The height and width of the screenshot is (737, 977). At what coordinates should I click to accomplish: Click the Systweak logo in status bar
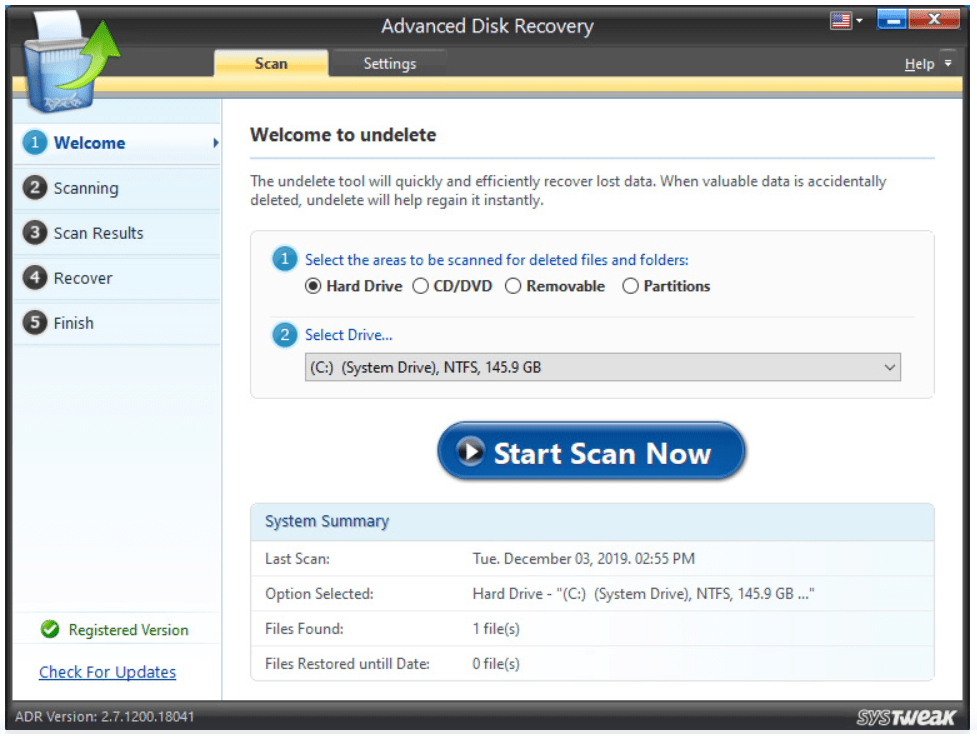point(905,717)
